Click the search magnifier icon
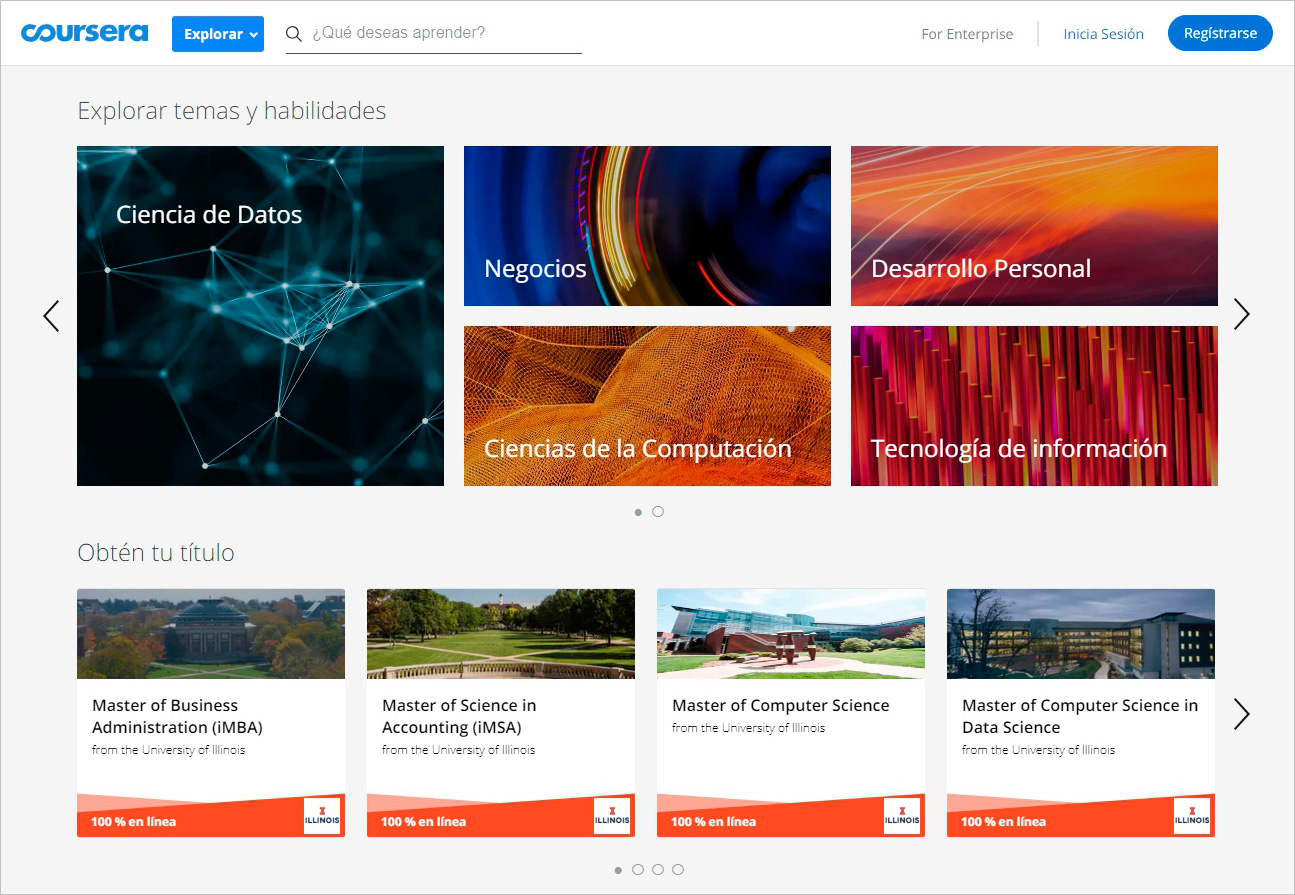The width and height of the screenshot is (1295, 895). click(294, 34)
